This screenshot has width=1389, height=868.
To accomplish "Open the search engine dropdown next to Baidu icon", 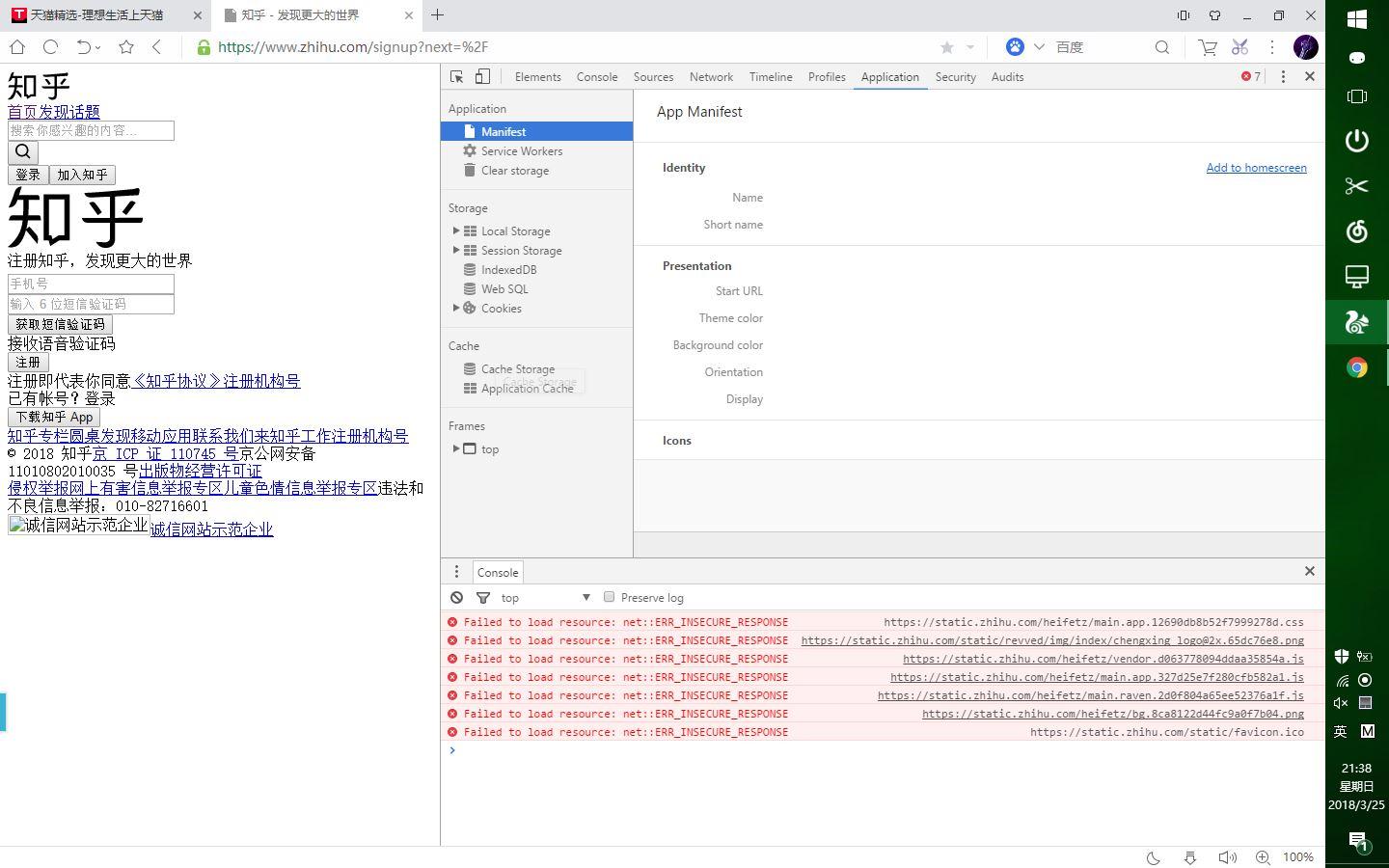I will click(x=1039, y=47).
